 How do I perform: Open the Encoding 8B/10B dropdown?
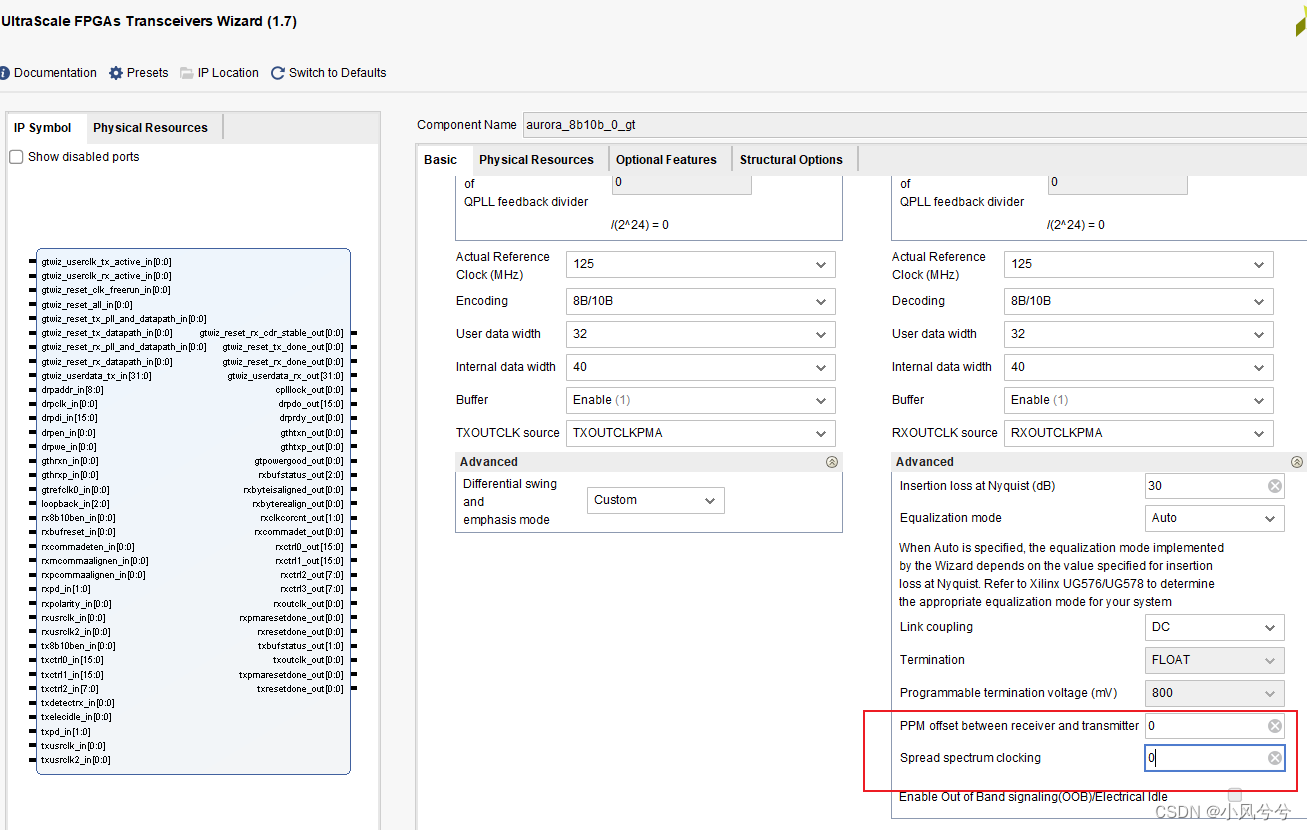click(x=701, y=301)
